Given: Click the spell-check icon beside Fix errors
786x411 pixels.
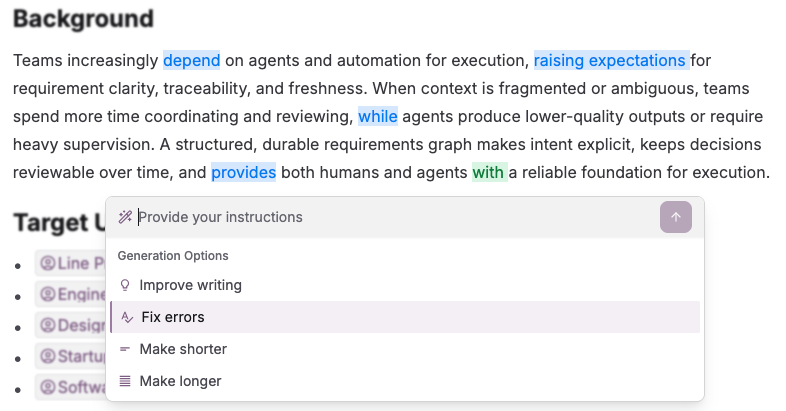Looking at the screenshot, I should click(126, 317).
